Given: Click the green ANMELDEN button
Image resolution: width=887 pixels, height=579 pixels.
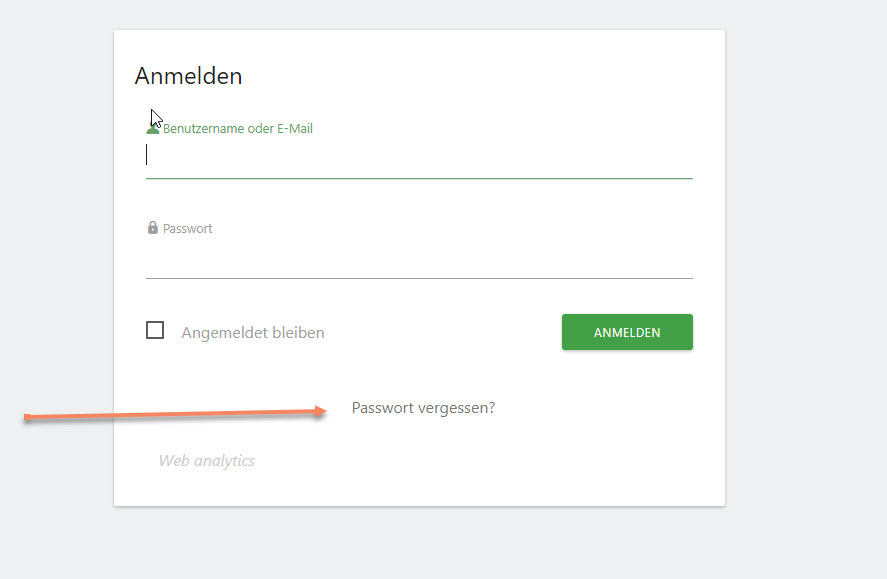Looking at the screenshot, I should coord(627,332).
